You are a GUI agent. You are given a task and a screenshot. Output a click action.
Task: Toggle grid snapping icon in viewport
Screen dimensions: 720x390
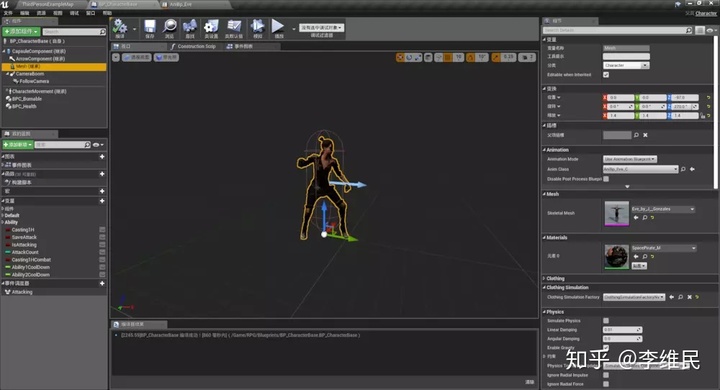(448, 57)
